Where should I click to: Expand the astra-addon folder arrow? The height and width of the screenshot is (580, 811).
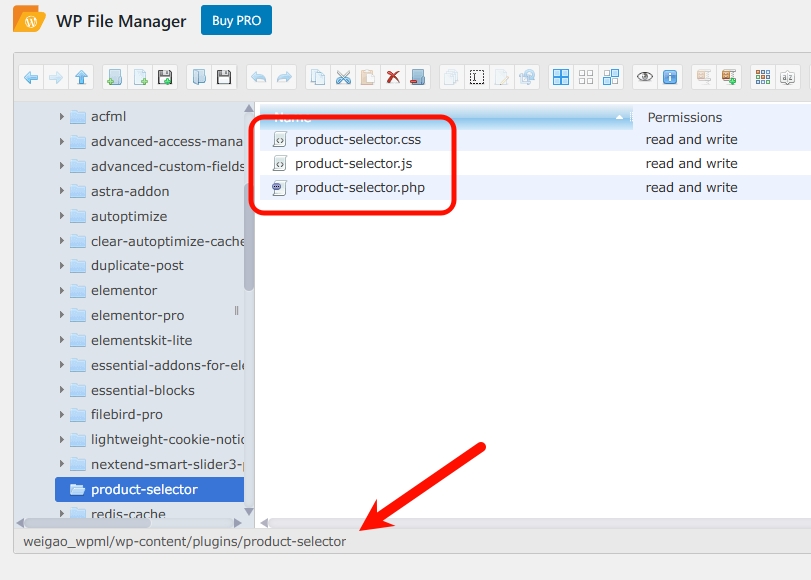[x=62, y=191]
